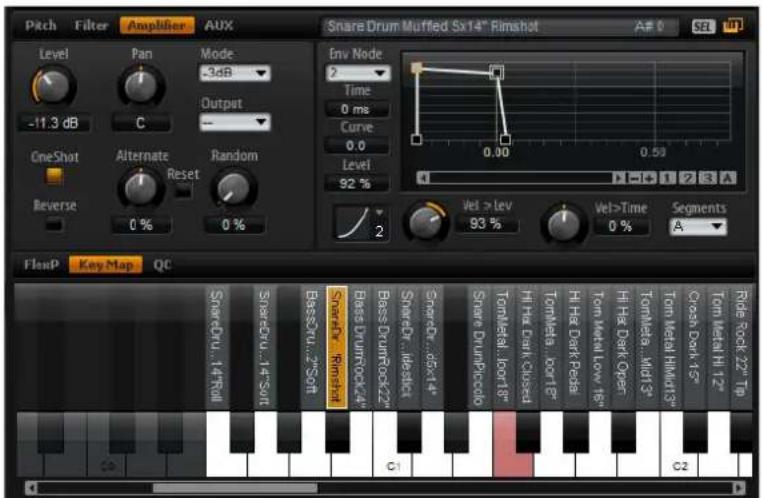Select the Ride Rock 22" Tip mapping

pyautogui.click(x=742, y=347)
